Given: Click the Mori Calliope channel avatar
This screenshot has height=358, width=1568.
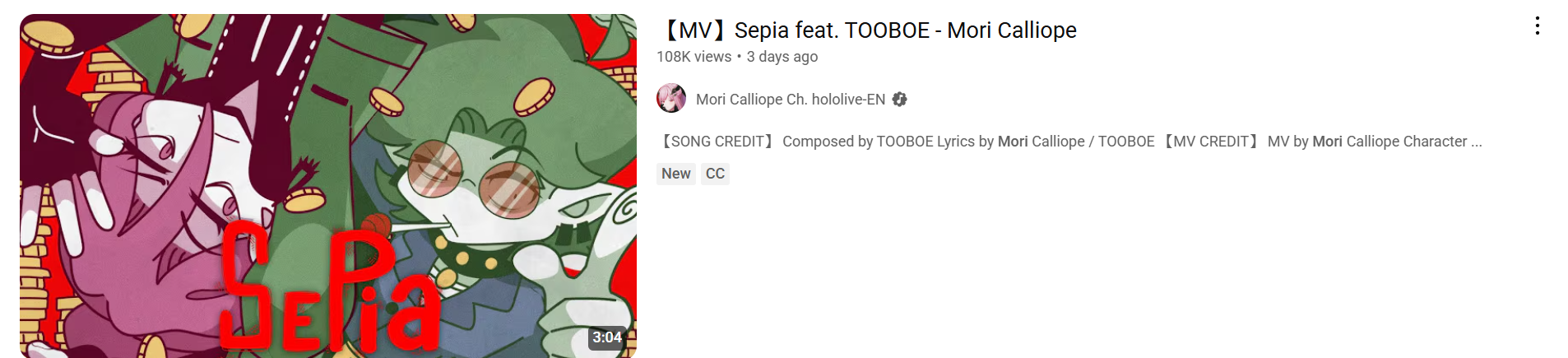Looking at the screenshot, I should [671, 99].
